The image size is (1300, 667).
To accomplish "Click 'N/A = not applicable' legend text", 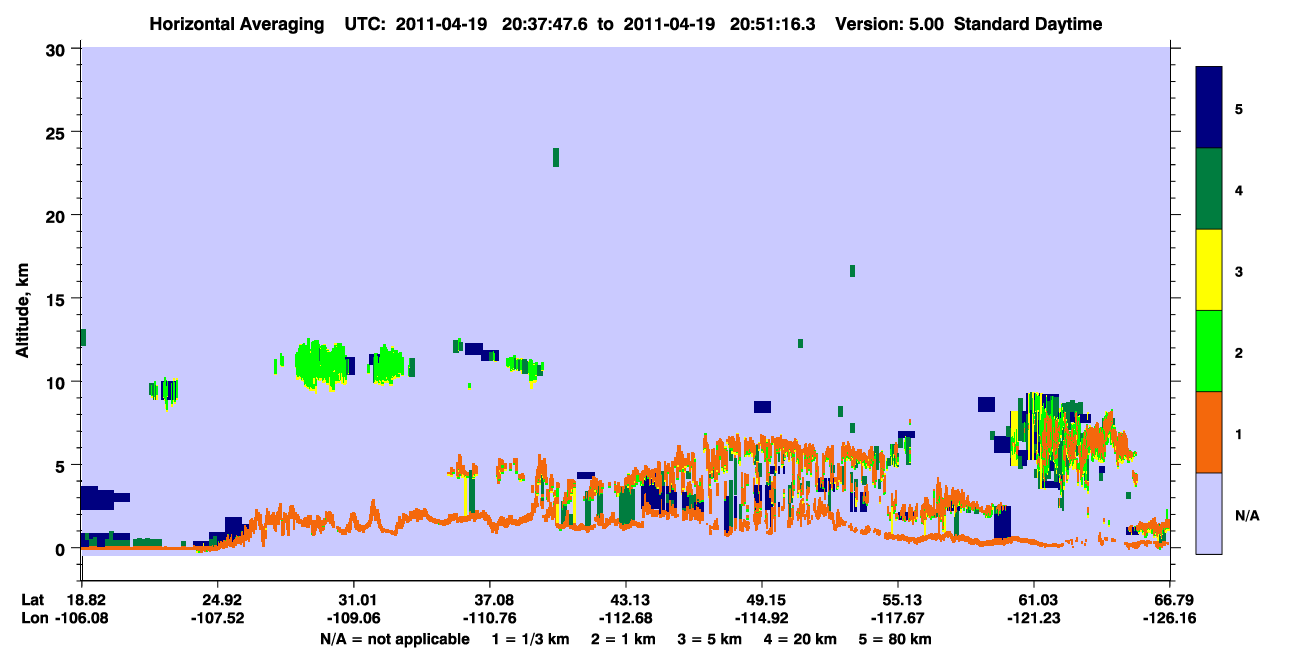I will tap(395, 639).
